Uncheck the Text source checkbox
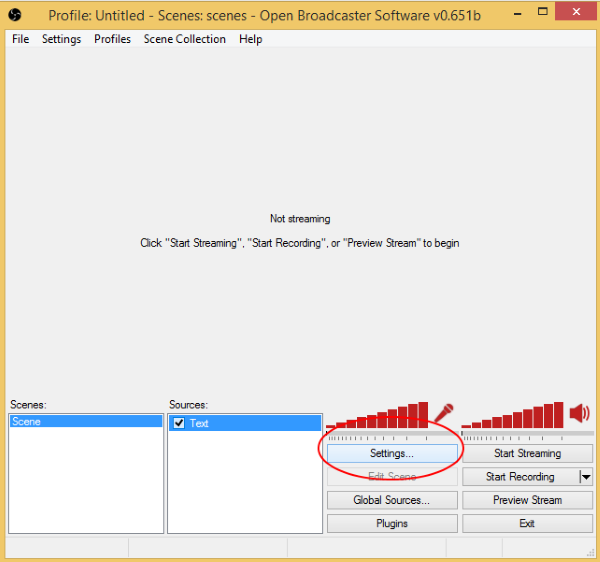Screen dimensions: 600x562 pos(179,423)
